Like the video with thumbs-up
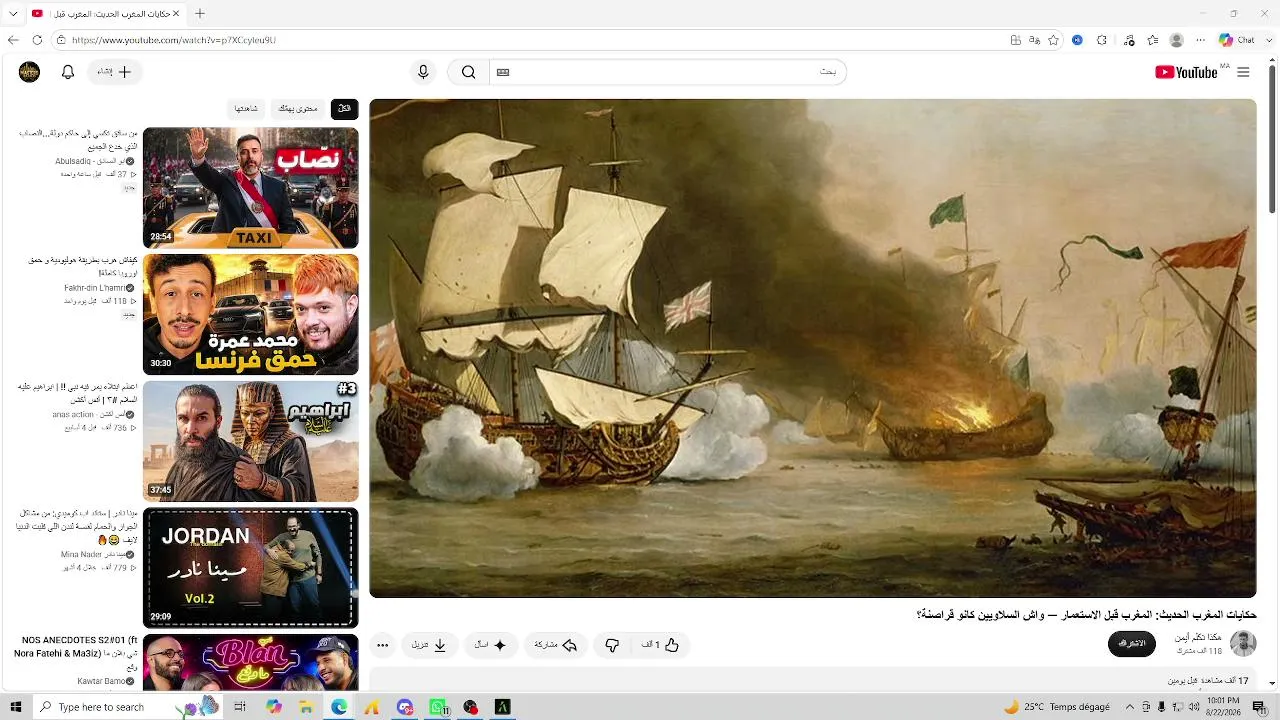The image size is (1280, 720). click(661, 645)
